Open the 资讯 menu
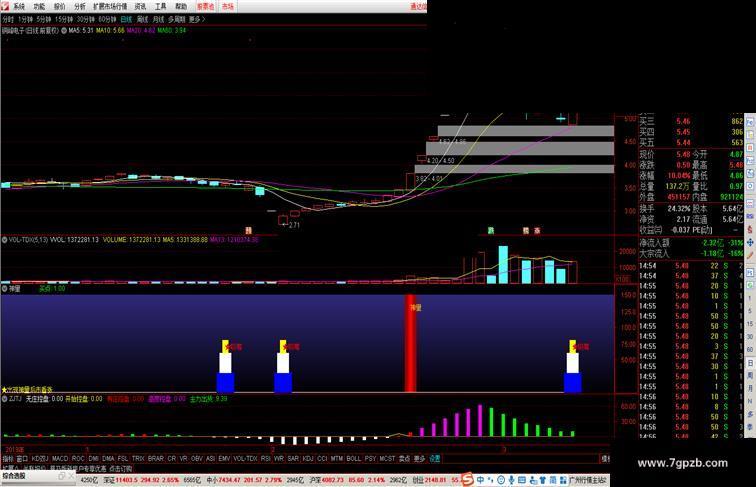 (140, 6)
